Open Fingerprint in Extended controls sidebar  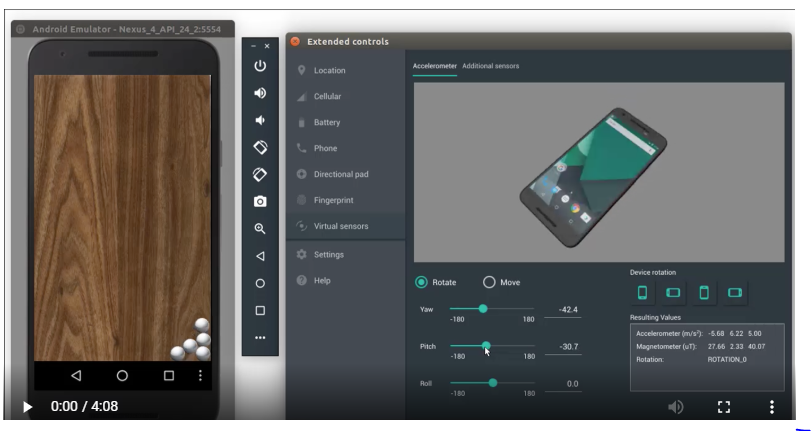coord(346,200)
